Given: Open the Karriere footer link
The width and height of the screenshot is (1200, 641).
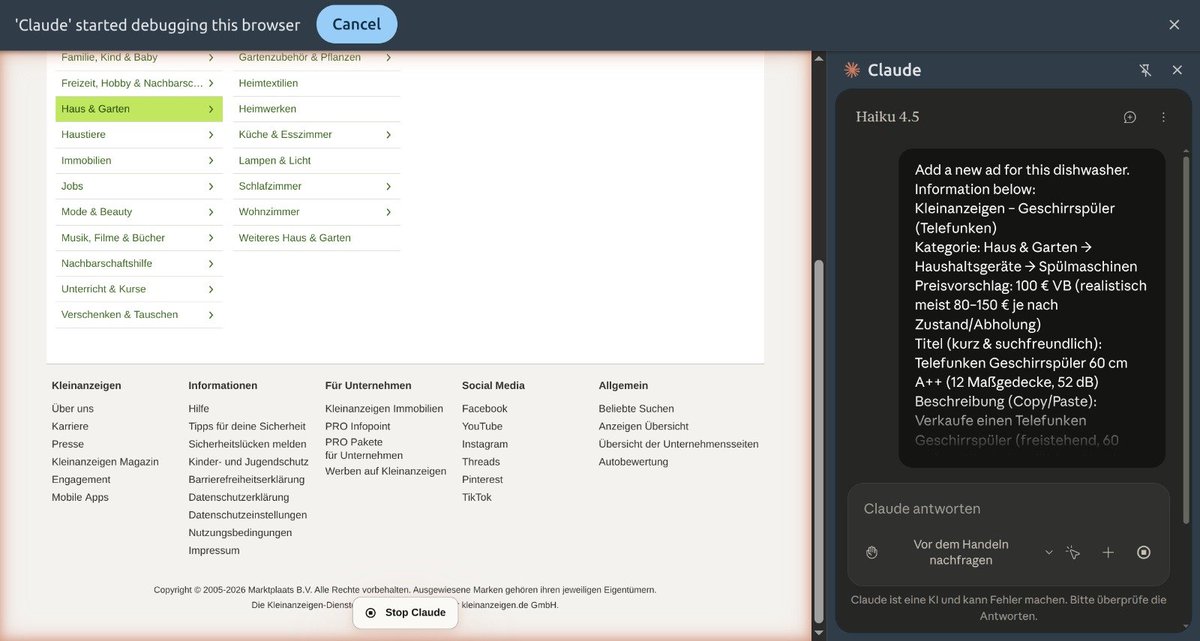Looking at the screenshot, I should (x=70, y=426).
